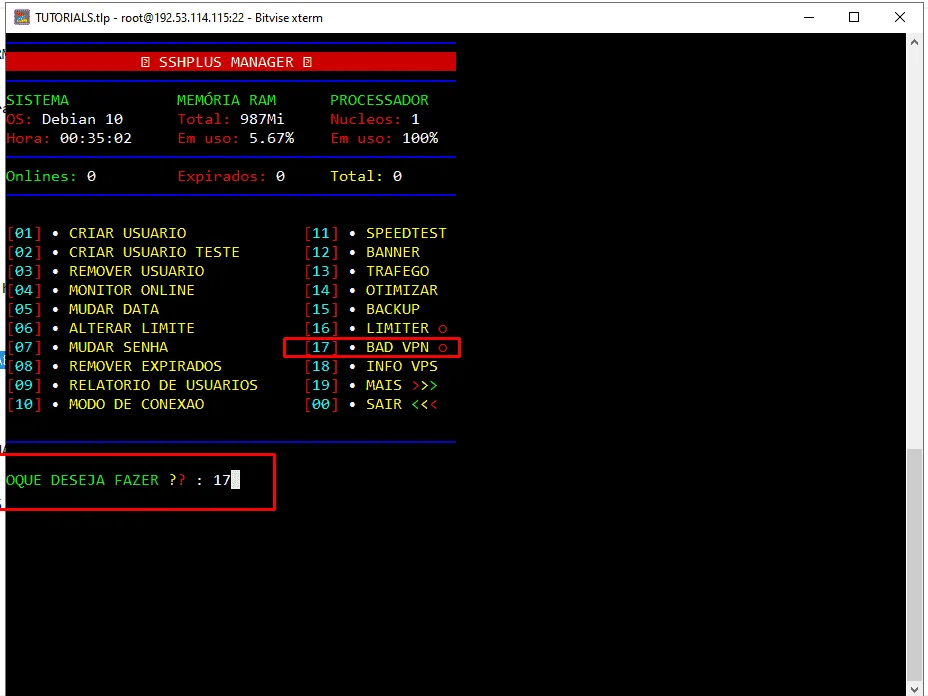Click the 'Nucleos: 1' value

(375, 119)
